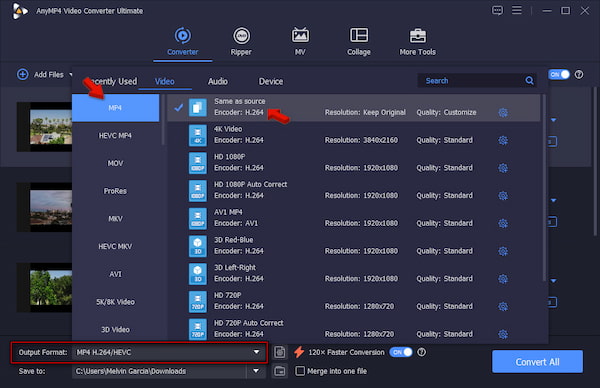Image resolution: width=600 pixels, height=388 pixels.
Task: Click the 4K Video format icon
Action: point(197,135)
